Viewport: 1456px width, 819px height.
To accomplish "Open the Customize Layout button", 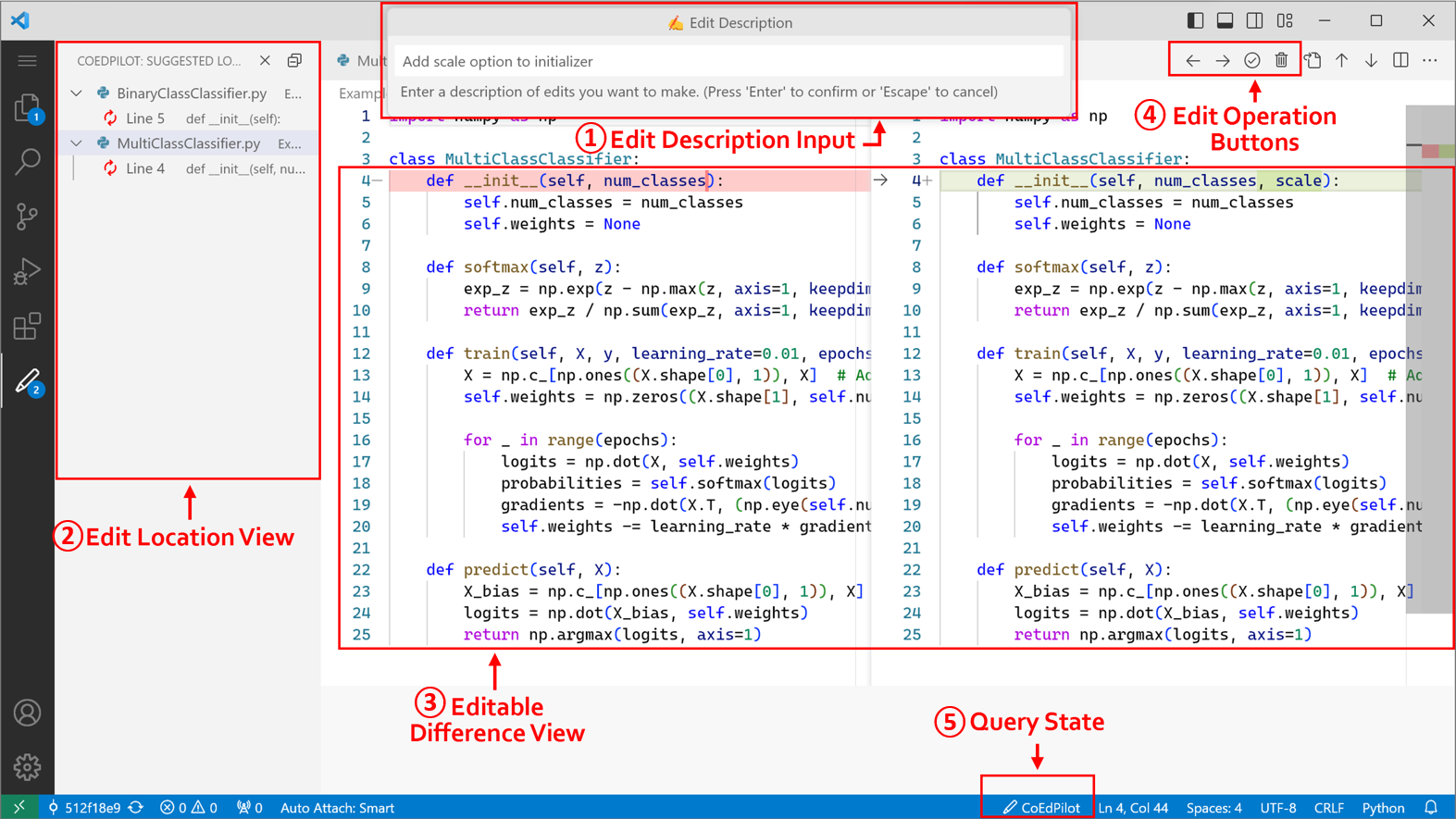I will click(1285, 20).
